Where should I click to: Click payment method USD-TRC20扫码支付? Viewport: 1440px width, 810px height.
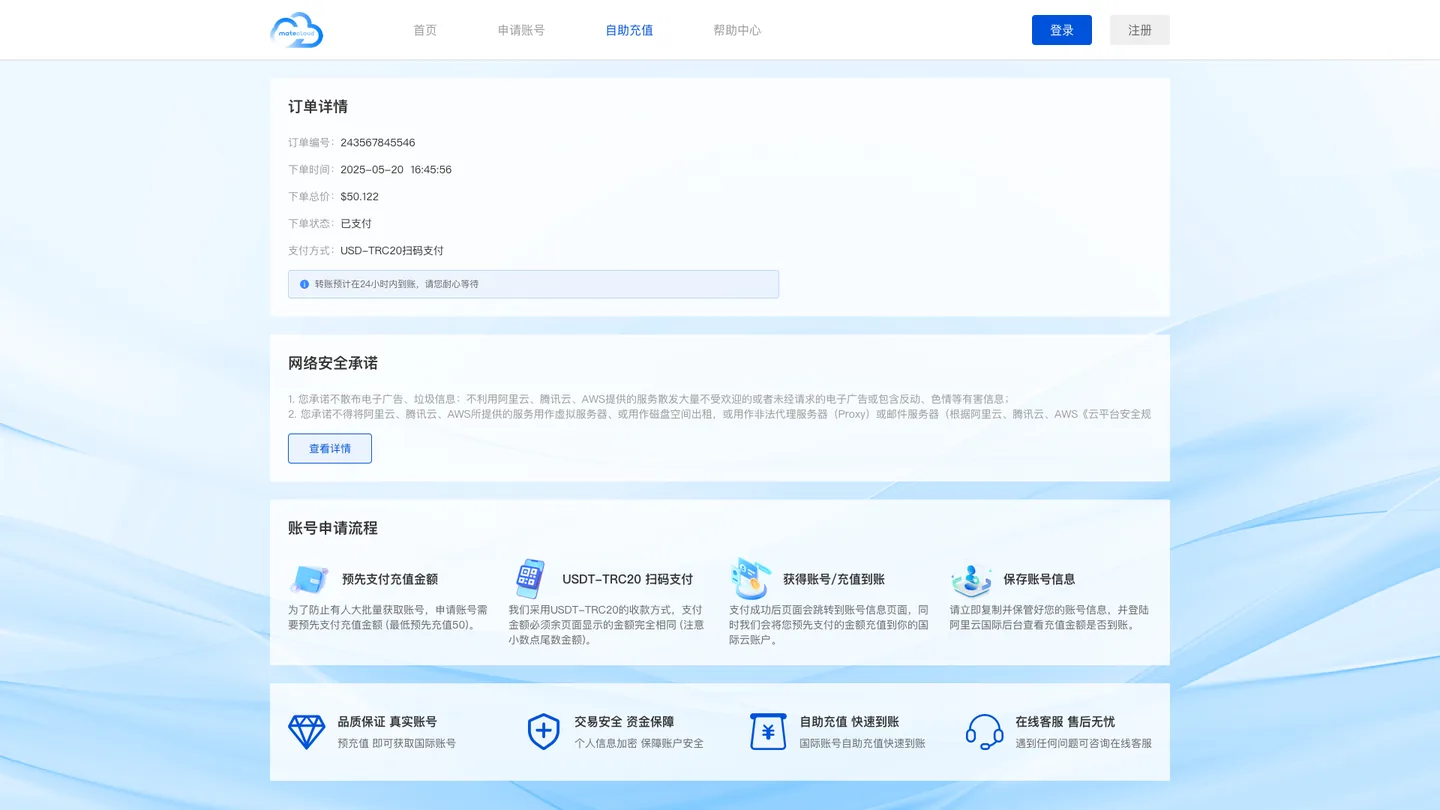pos(392,251)
